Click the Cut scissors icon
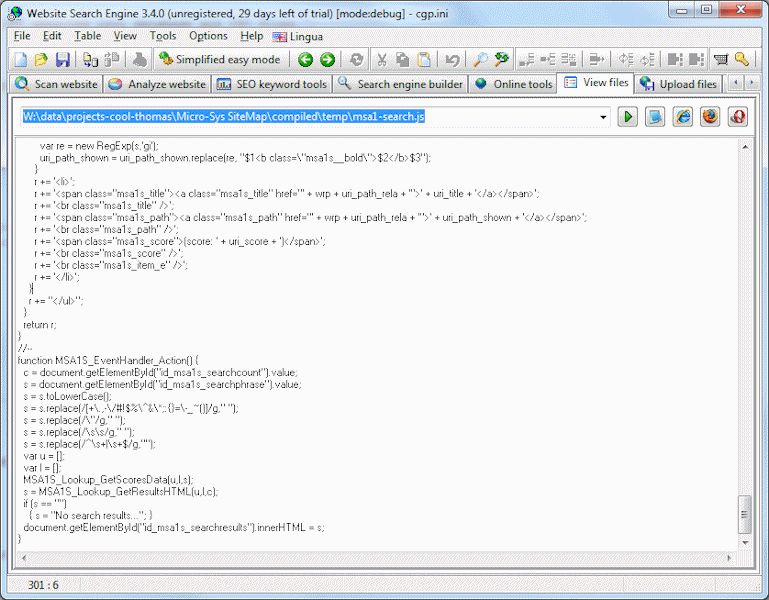Viewport: 769px width, 600px height. tap(381, 60)
